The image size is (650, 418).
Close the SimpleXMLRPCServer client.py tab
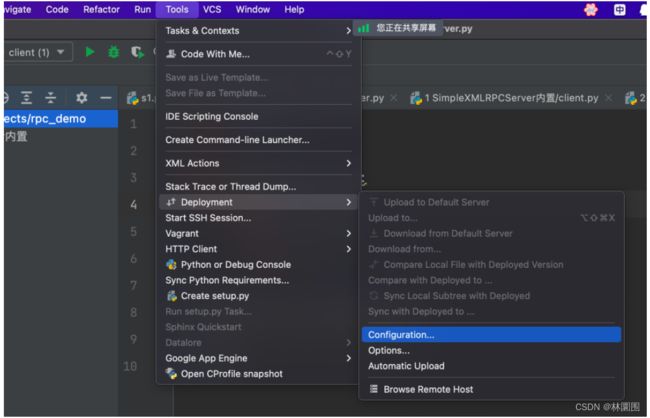[608, 98]
